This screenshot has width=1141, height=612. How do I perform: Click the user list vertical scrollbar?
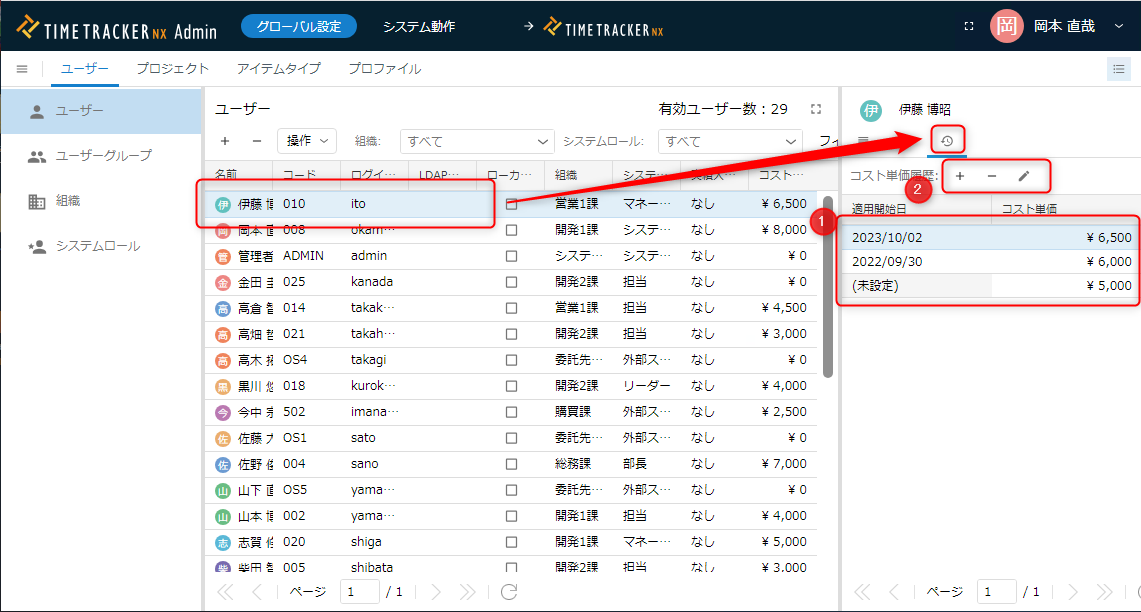(x=828, y=290)
